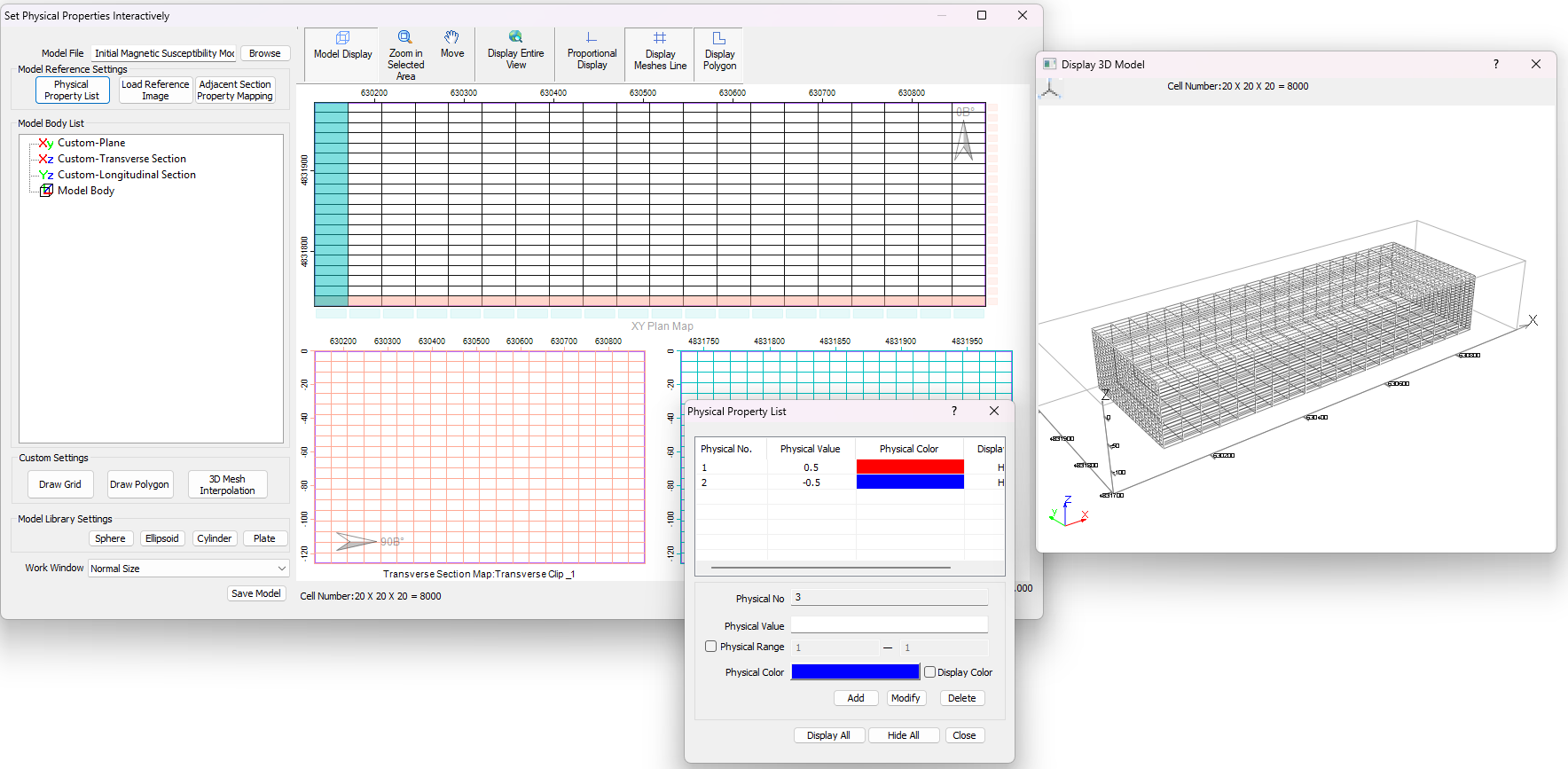The image size is (1568, 769).
Task: Click the Model Display toolbar icon
Action: [x=342, y=46]
